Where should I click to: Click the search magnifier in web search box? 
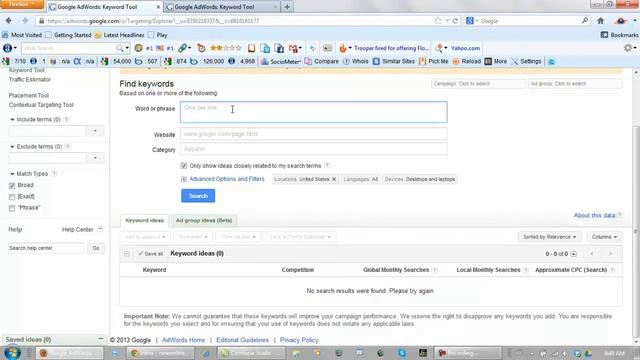[x=120, y=48]
